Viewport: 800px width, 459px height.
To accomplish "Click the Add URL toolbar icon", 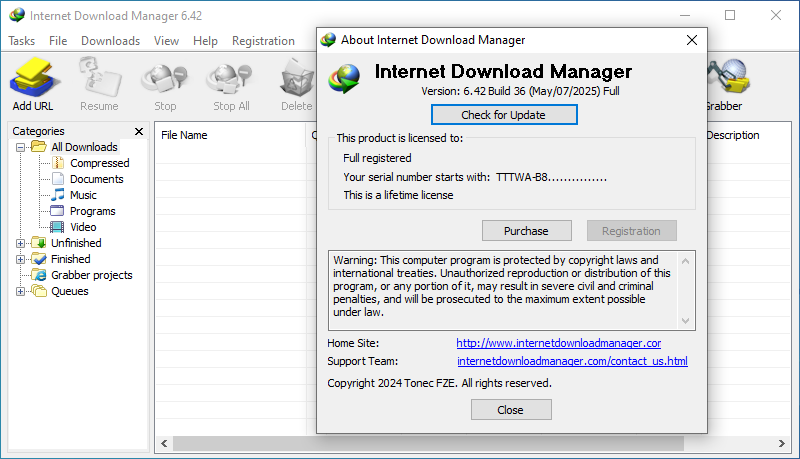I will click(x=34, y=78).
